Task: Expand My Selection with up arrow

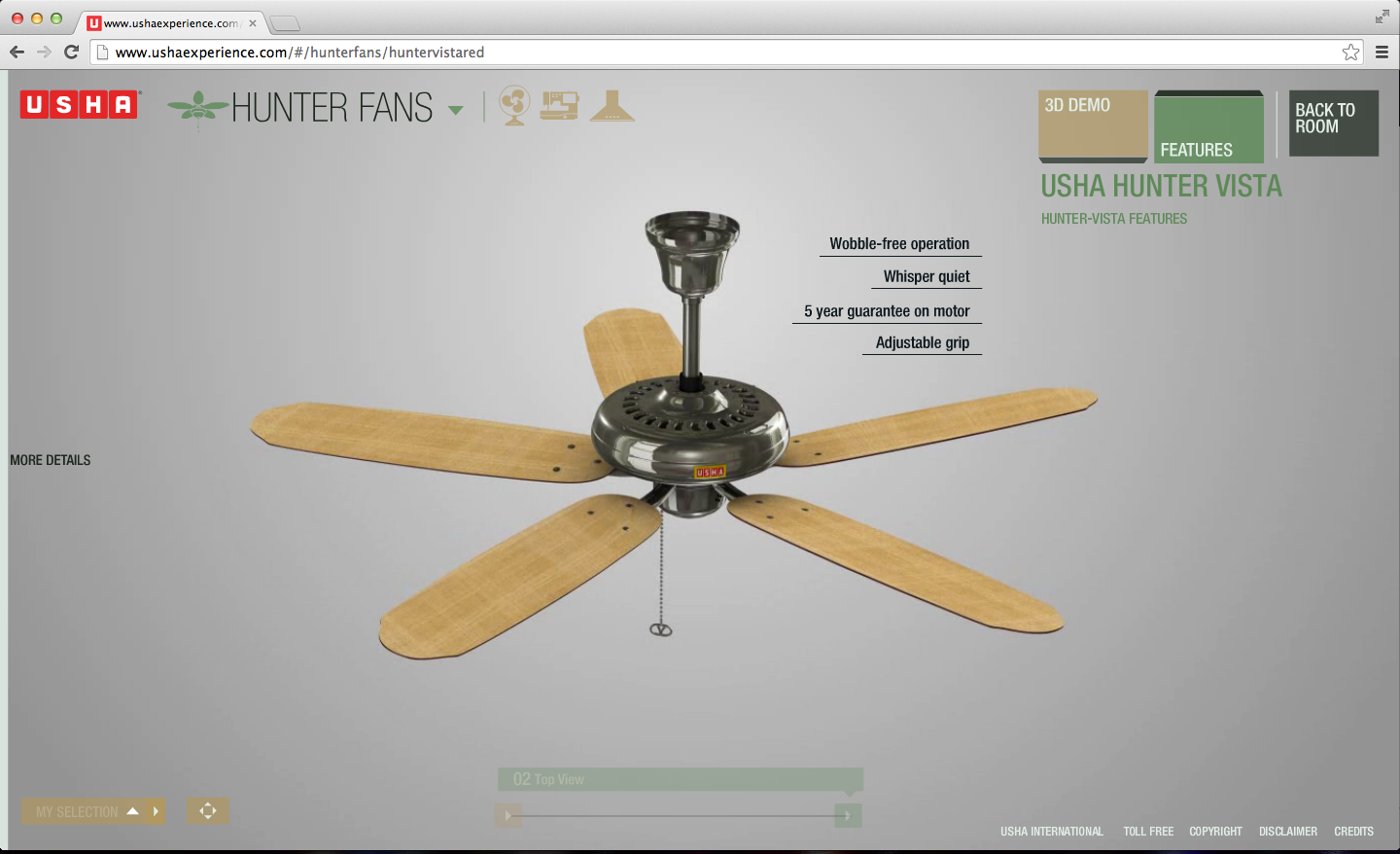Action: click(132, 811)
